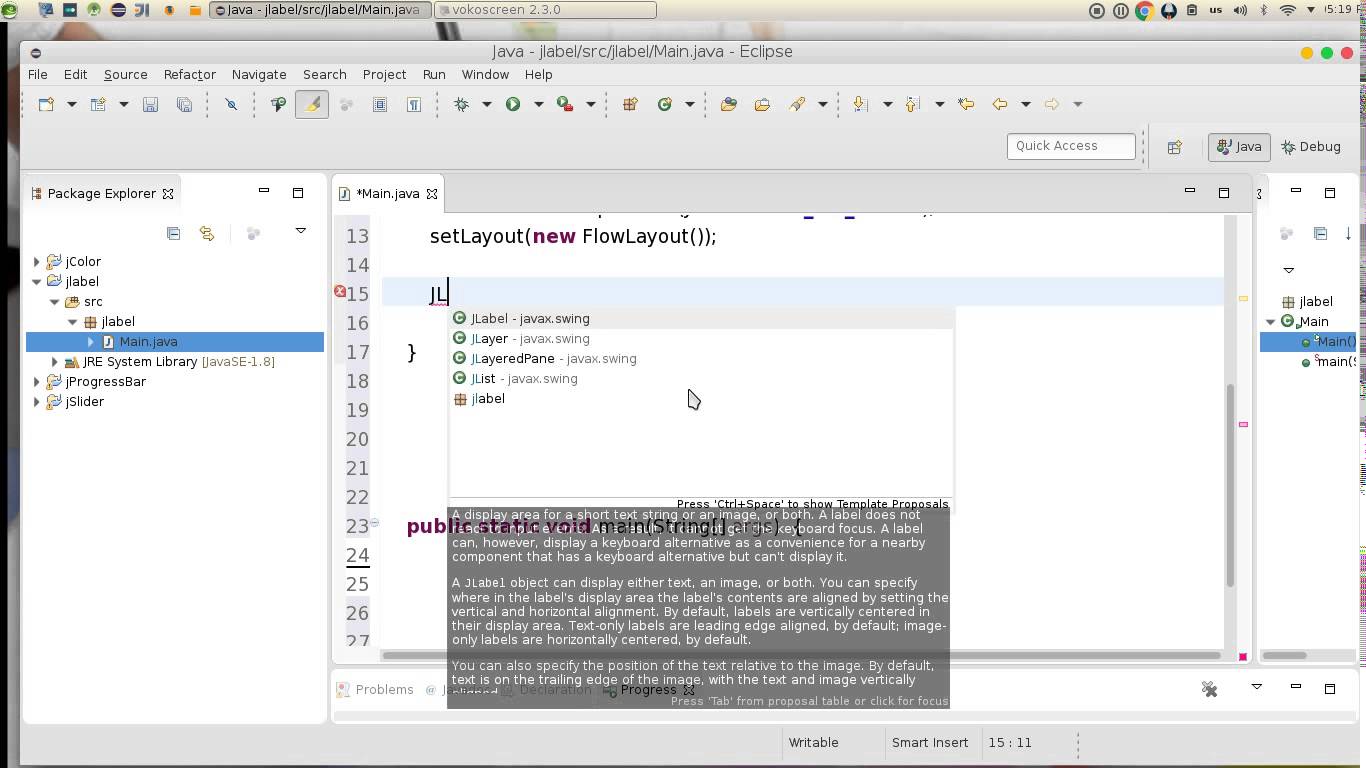Open the Refactor menu

click(x=189, y=74)
